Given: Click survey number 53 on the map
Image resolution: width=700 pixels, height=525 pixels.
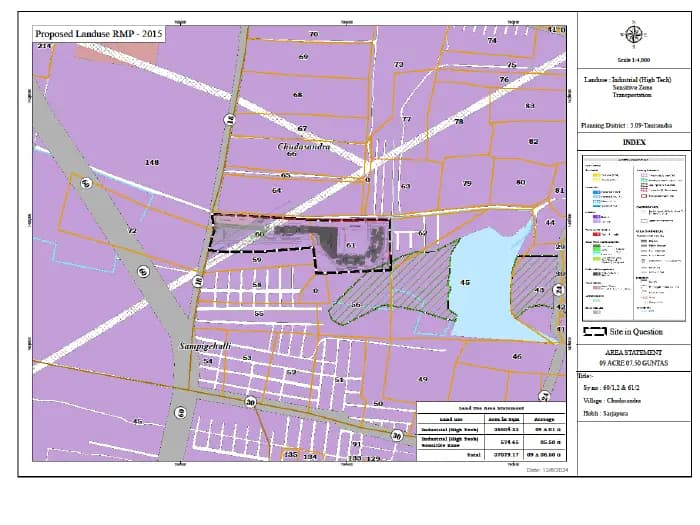Looking at the screenshot, I should point(247,358).
